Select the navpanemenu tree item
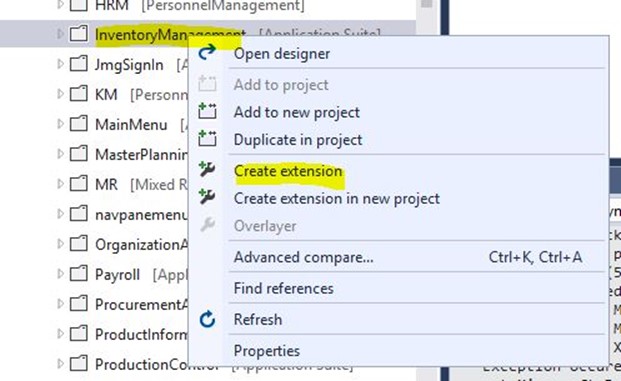The height and width of the screenshot is (381, 621). (141, 215)
